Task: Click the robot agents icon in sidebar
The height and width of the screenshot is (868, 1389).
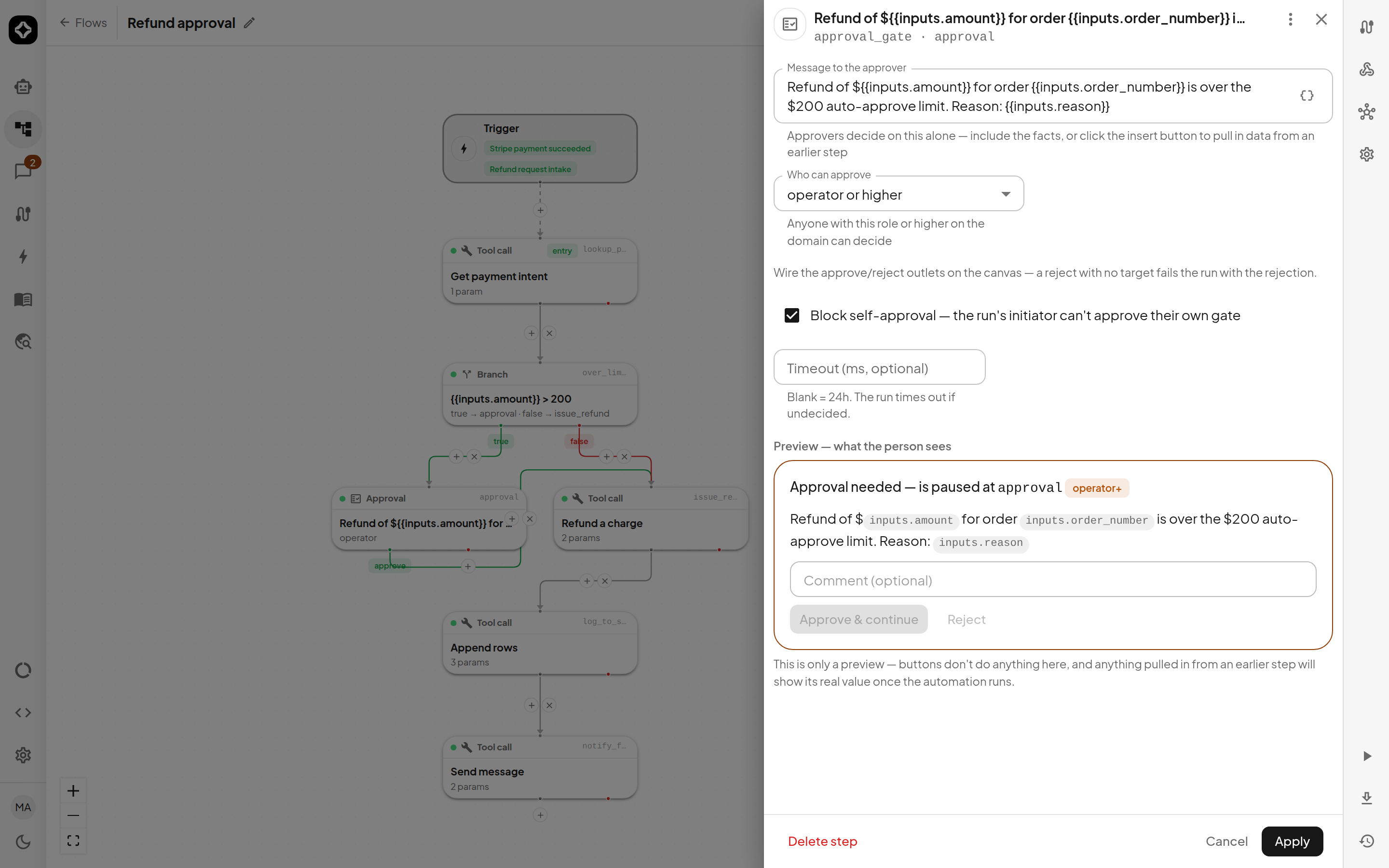Action: tap(24, 87)
